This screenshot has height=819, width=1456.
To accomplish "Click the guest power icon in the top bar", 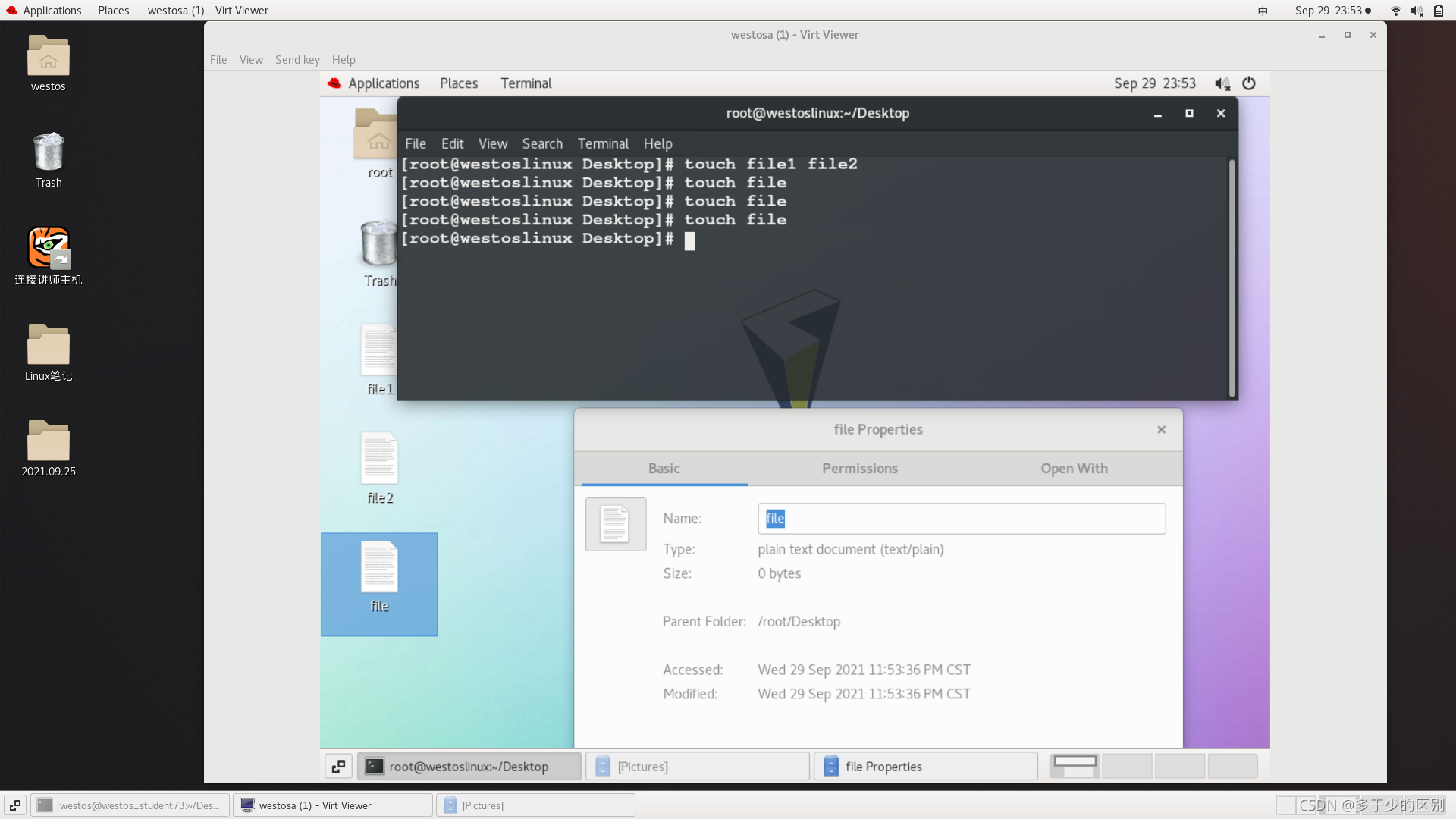I will 1248,83.
